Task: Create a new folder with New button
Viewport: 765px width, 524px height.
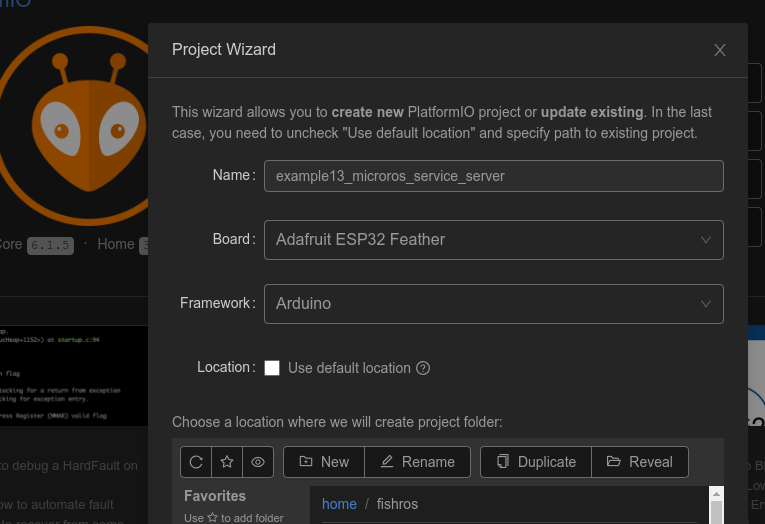Action: coord(324,462)
